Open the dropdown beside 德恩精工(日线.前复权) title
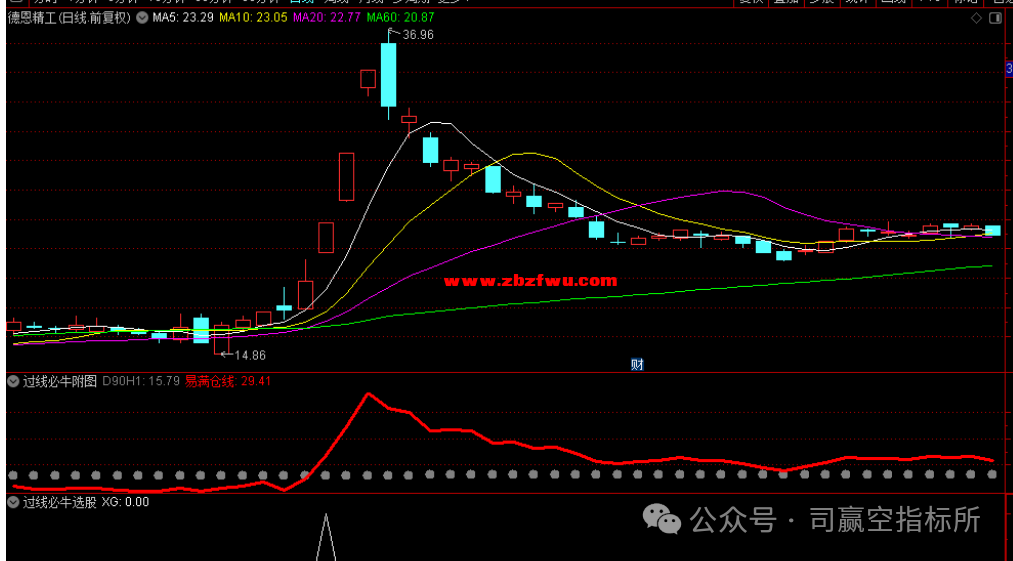Image resolution: width=1013 pixels, height=561 pixels. click(x=141, y=19)
